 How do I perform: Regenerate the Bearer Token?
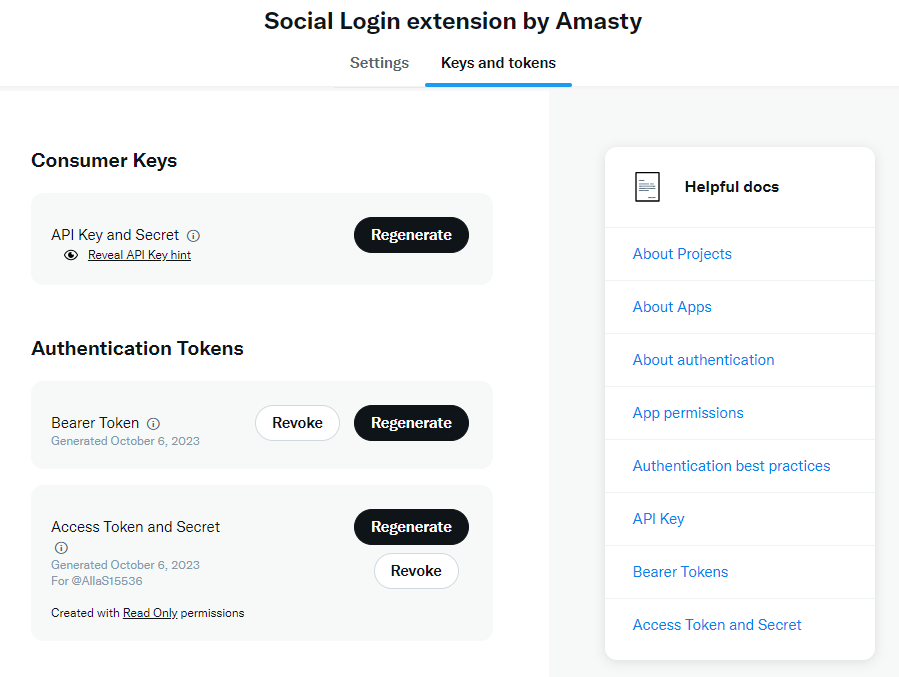[411, 423]
